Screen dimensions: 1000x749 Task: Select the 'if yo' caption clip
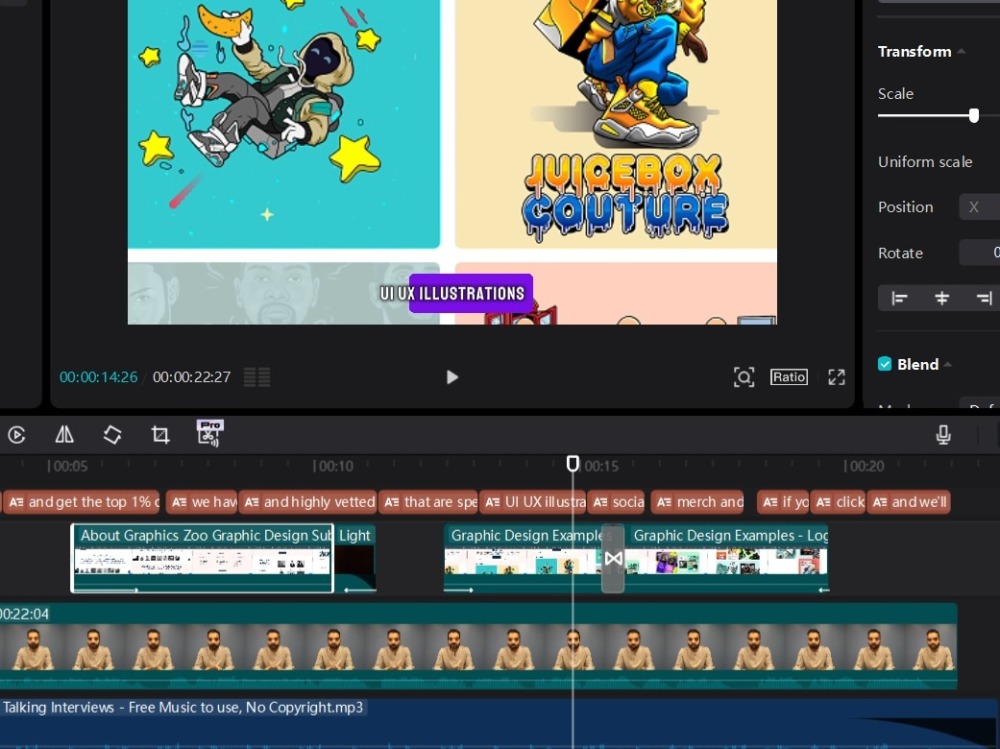tap(784, 502)
